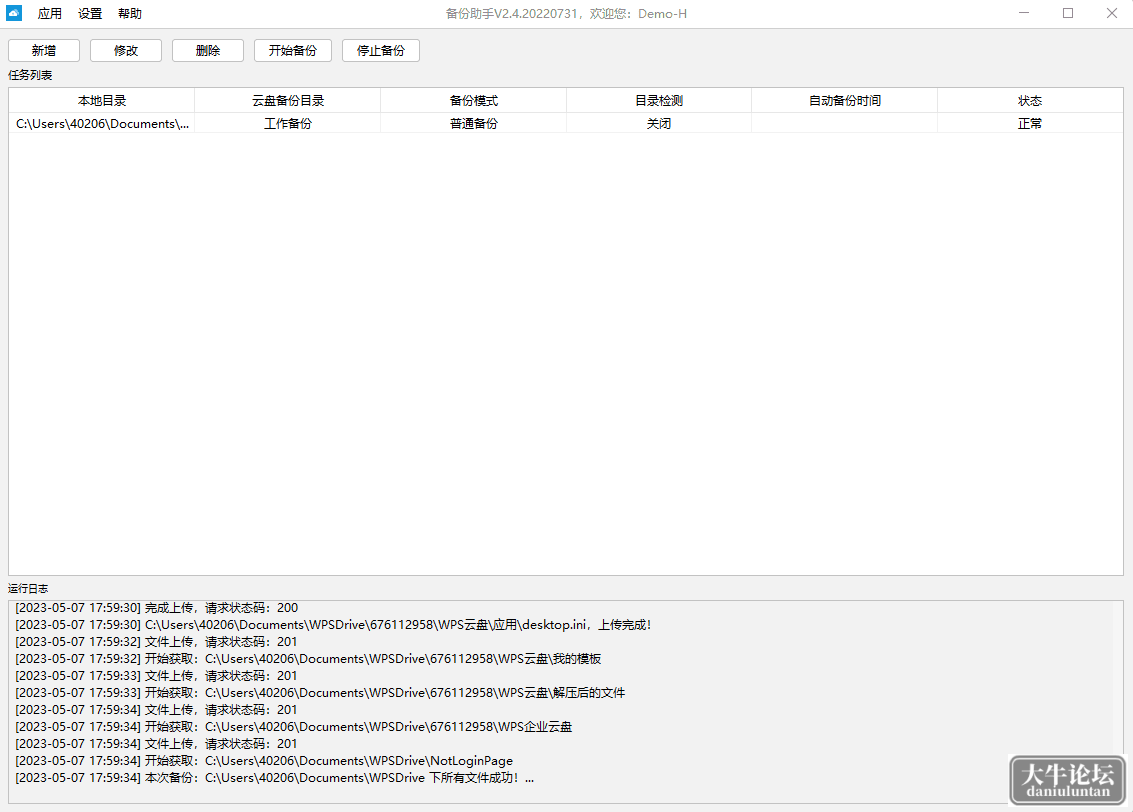This screenshot has width=1133, height=812.
Task: Click the 目录检测 column header
Action: pos(659,100)
